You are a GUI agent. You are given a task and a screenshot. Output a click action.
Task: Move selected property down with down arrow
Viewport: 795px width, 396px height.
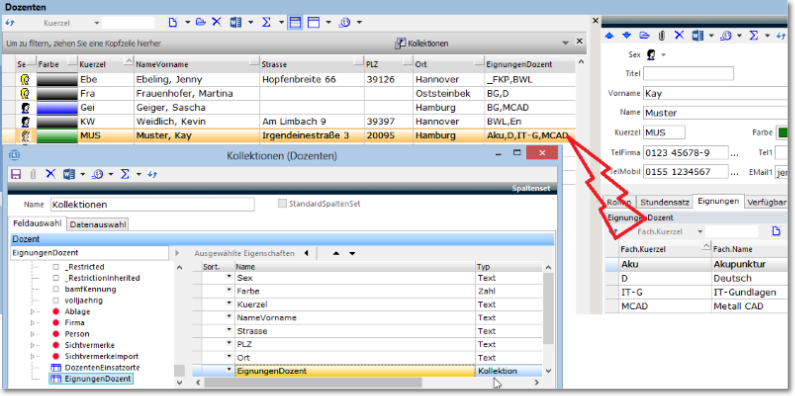[x=352, y=254]
